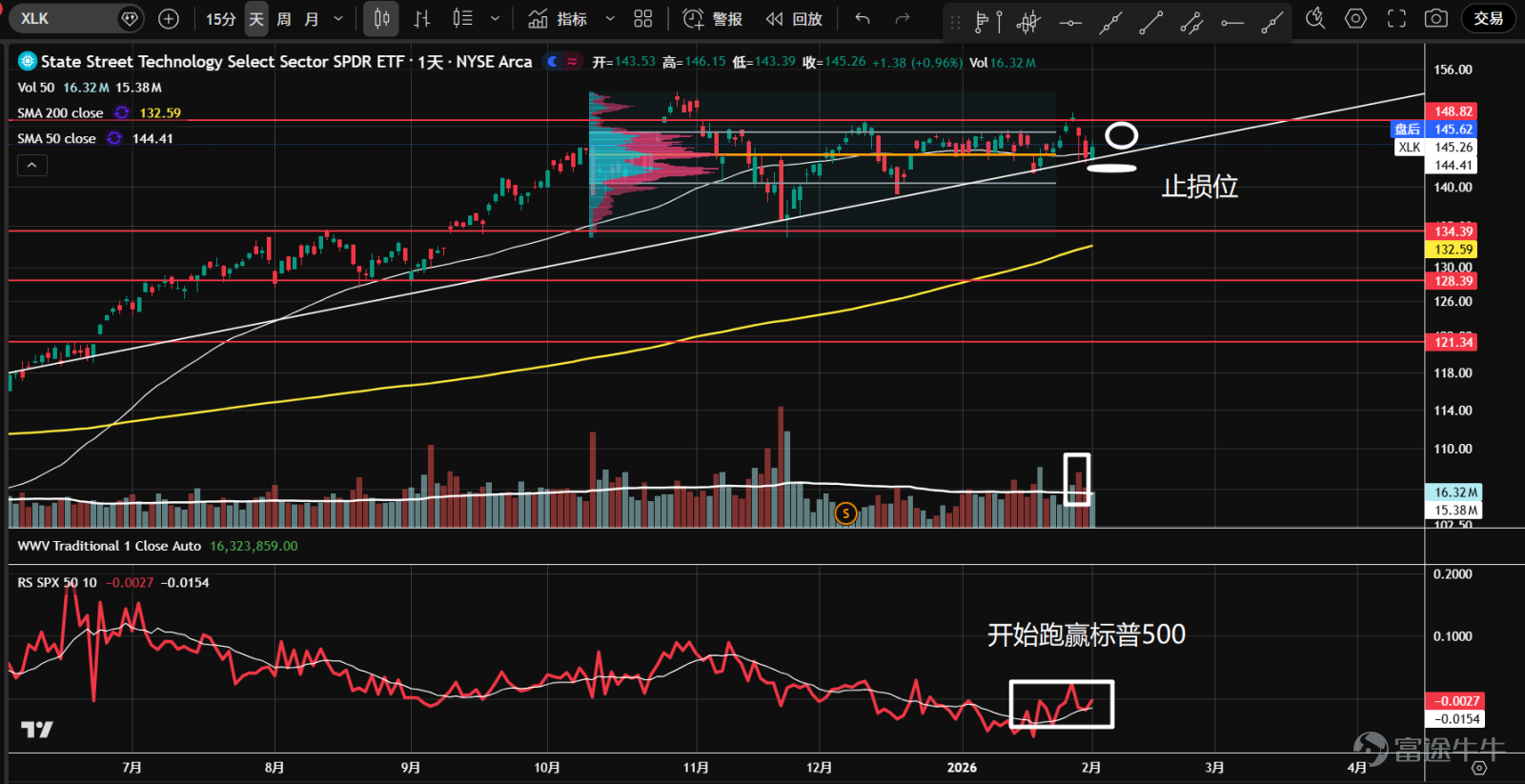Open the 交易 trading panel
This screenshot has width=1525, height=784.
[x=1488, y=19]
